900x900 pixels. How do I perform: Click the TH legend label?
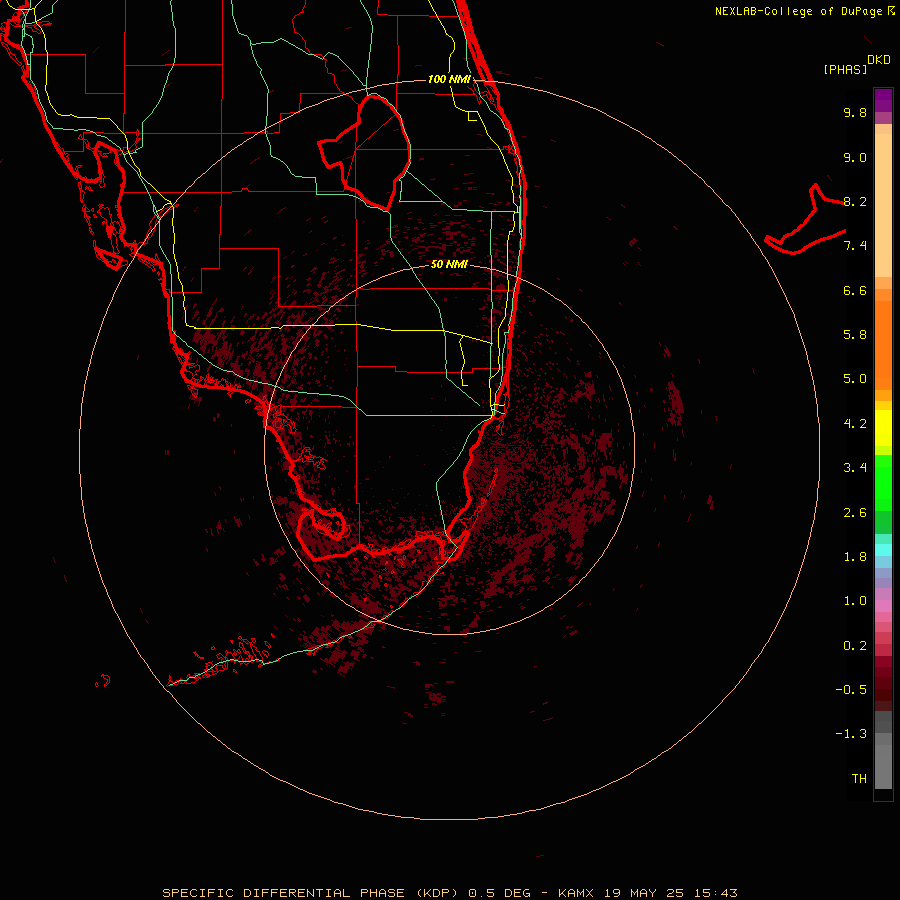(859, 779)
